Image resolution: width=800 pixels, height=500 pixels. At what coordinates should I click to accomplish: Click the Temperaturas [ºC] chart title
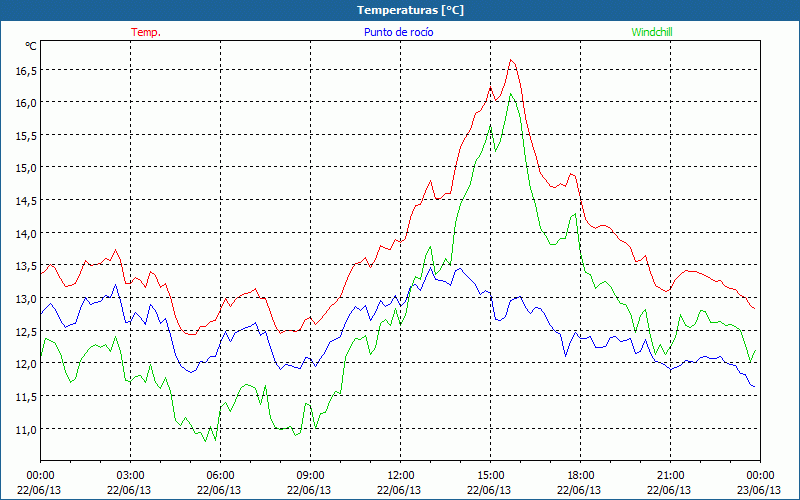410,10
